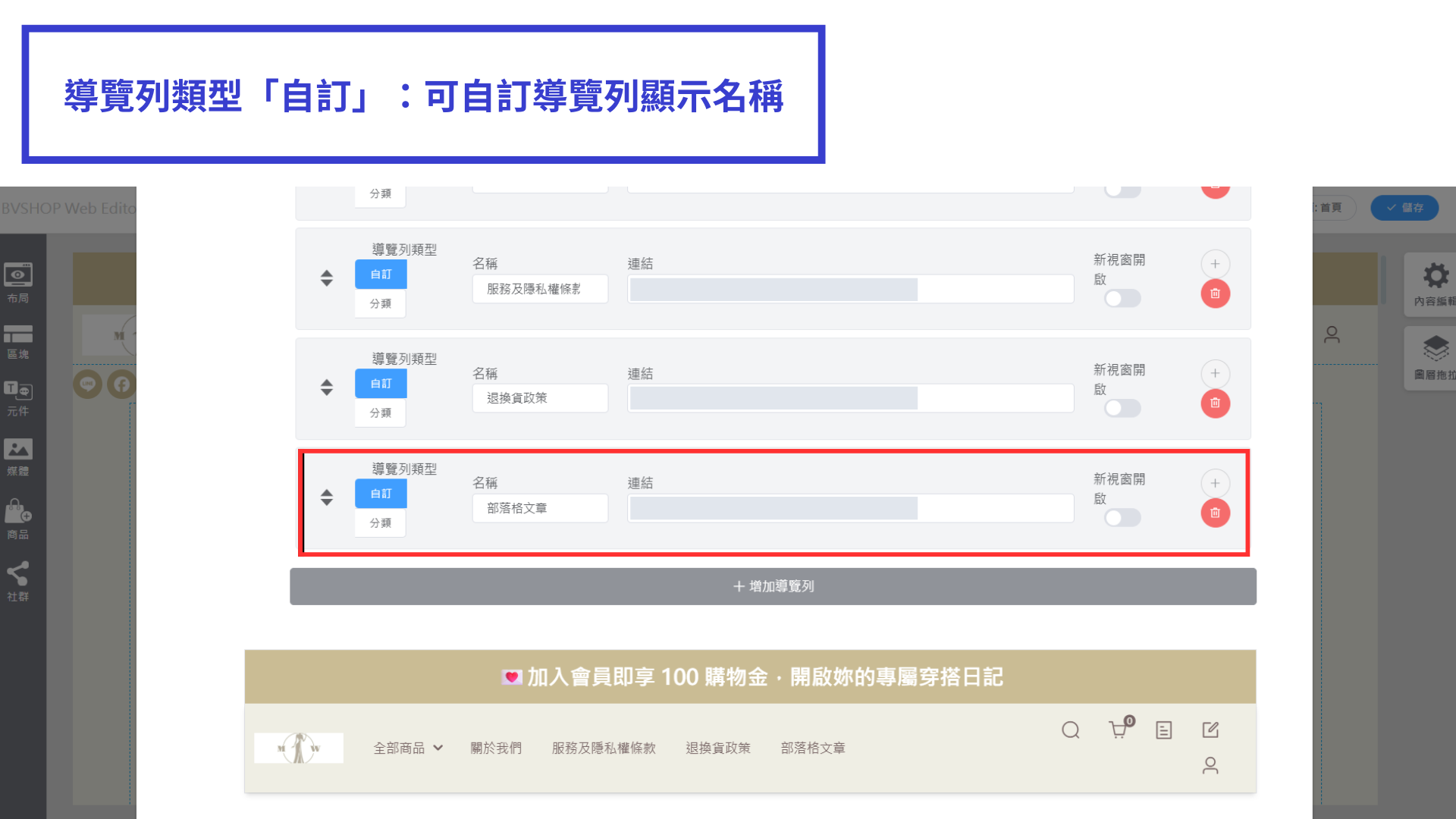Viewport: 1456px width, 819px height.
Task: Add sub-item to 服務及隱私權條款 row
Action: 1215,264
